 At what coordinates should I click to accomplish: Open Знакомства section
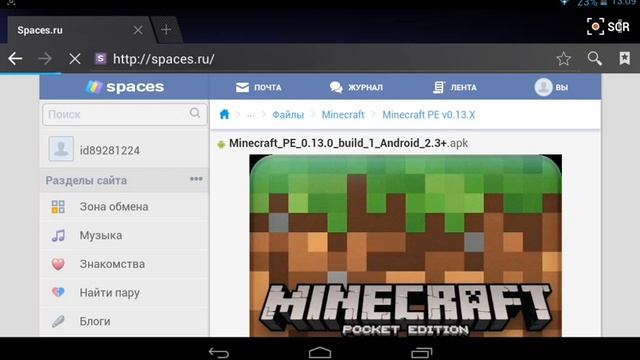(x=124, y=264)
